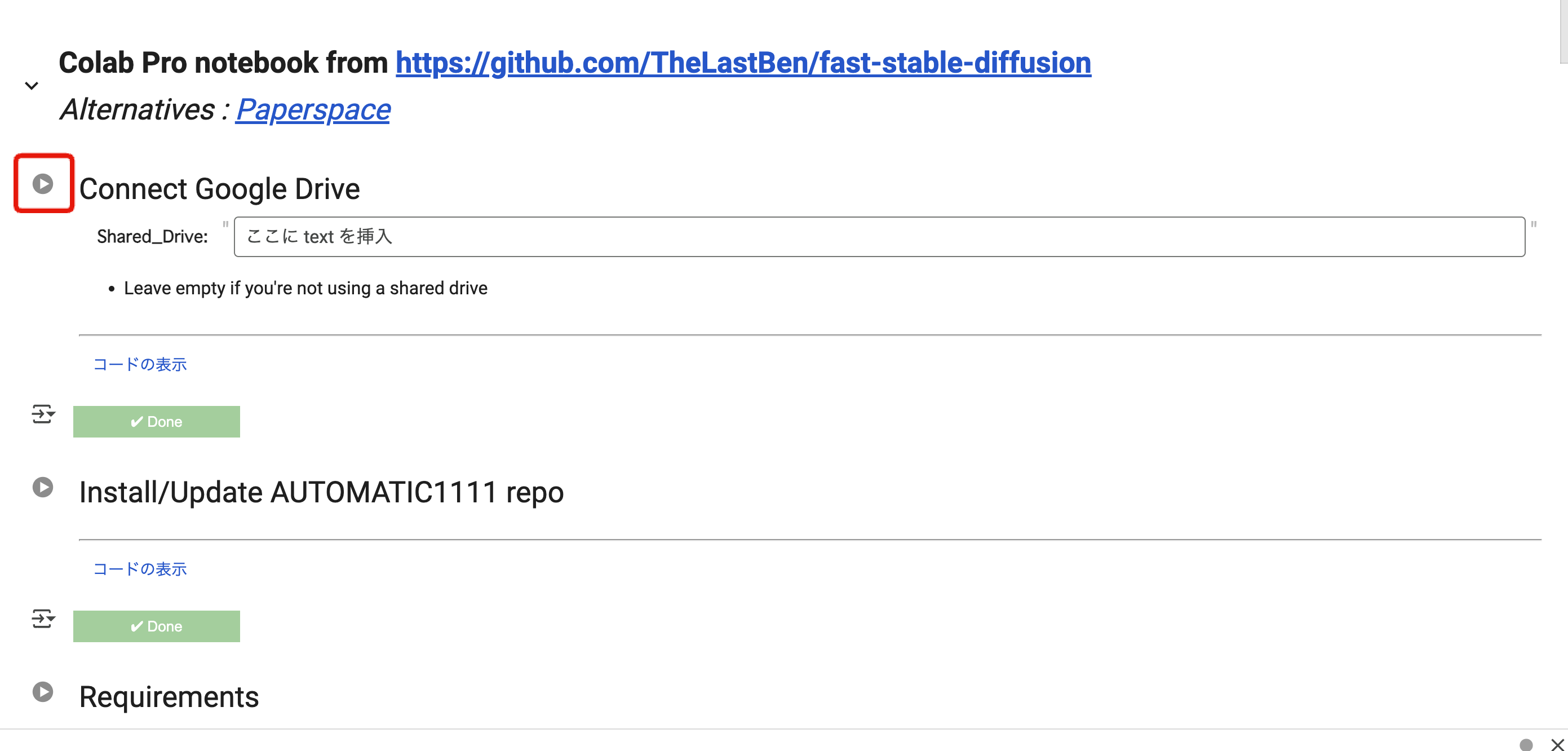Run the Requirements cell

tap(43, 691)
